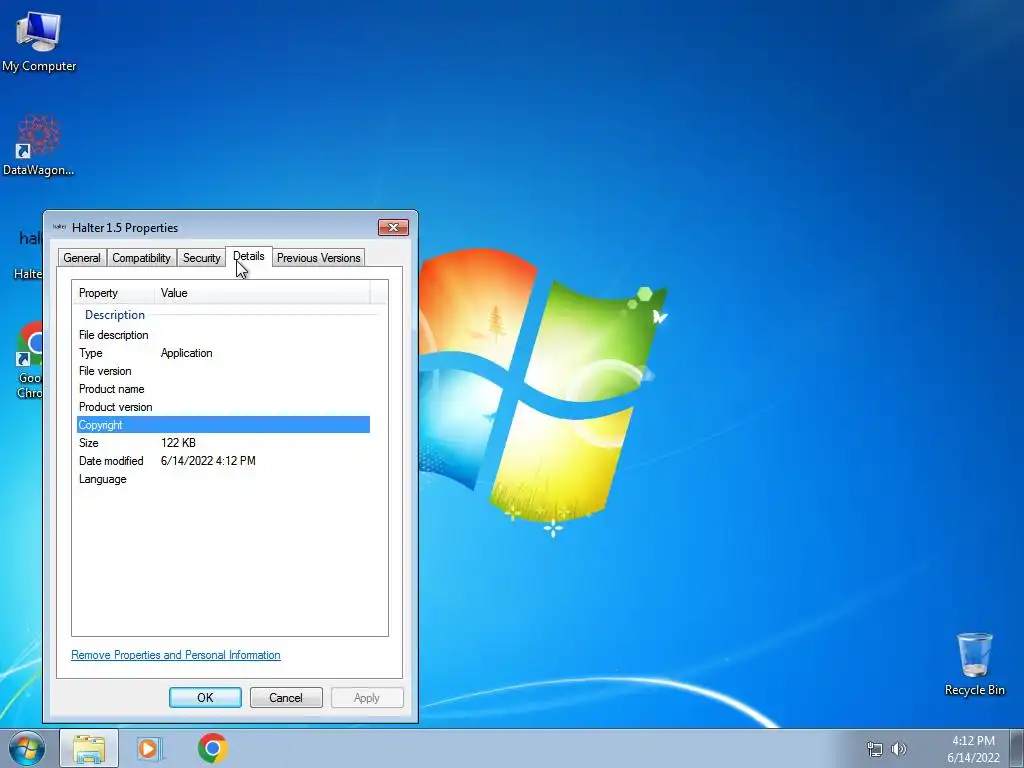This screenshot has height=768, width=1024.
Task: Select the Language row
Action: click(223, 479)
